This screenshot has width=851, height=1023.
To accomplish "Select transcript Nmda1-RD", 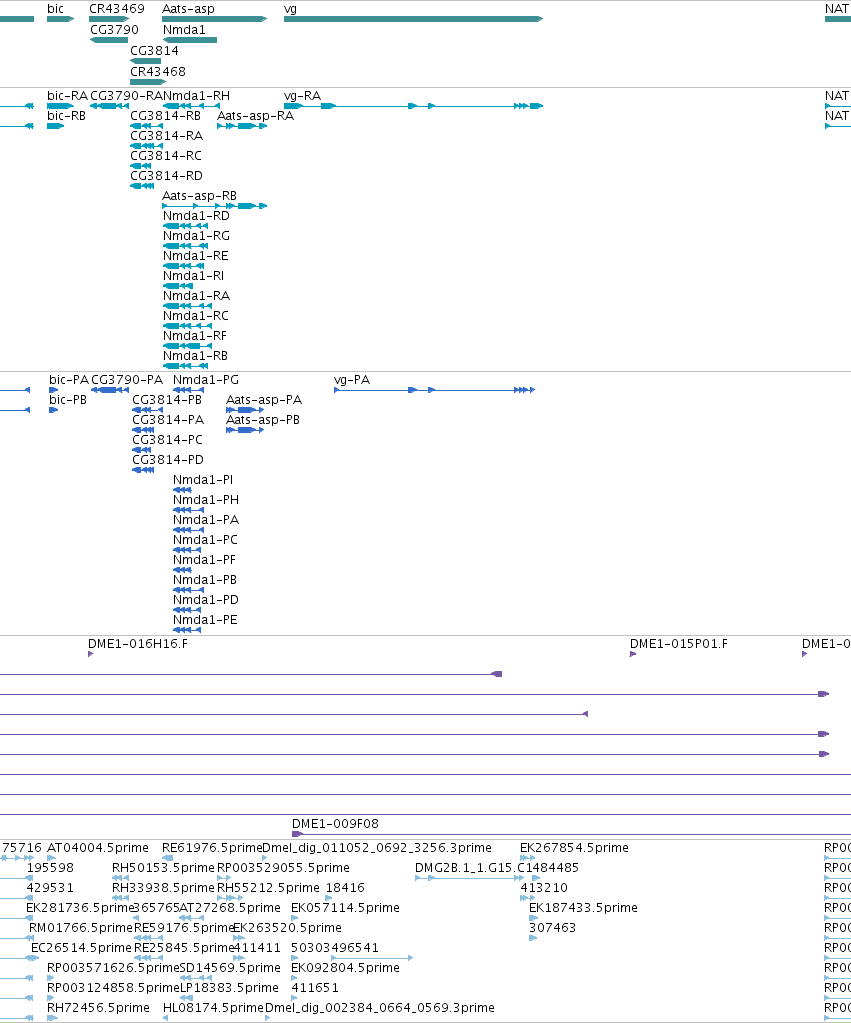I will (185, 226).
